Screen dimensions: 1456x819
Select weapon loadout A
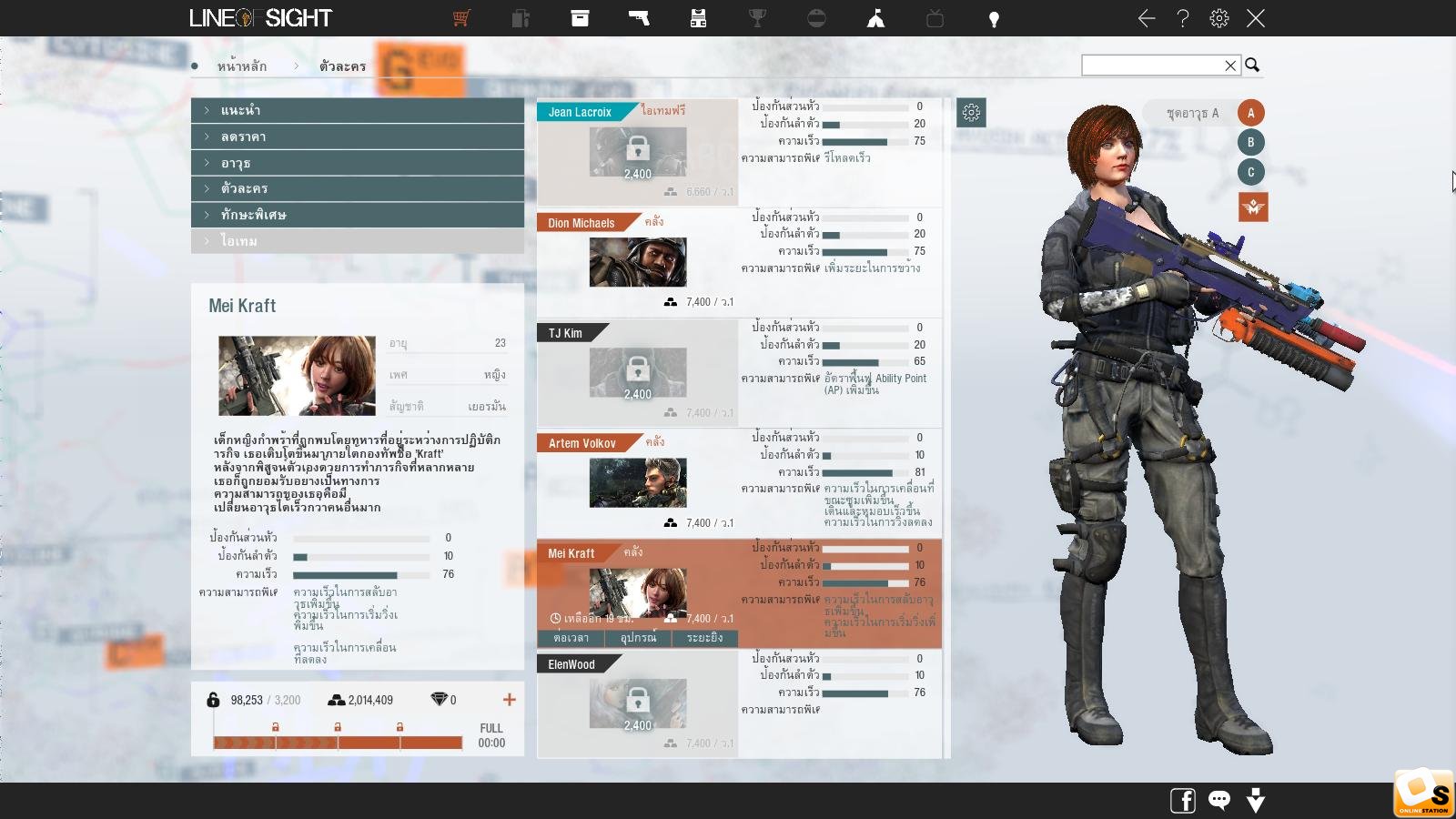1251,113
